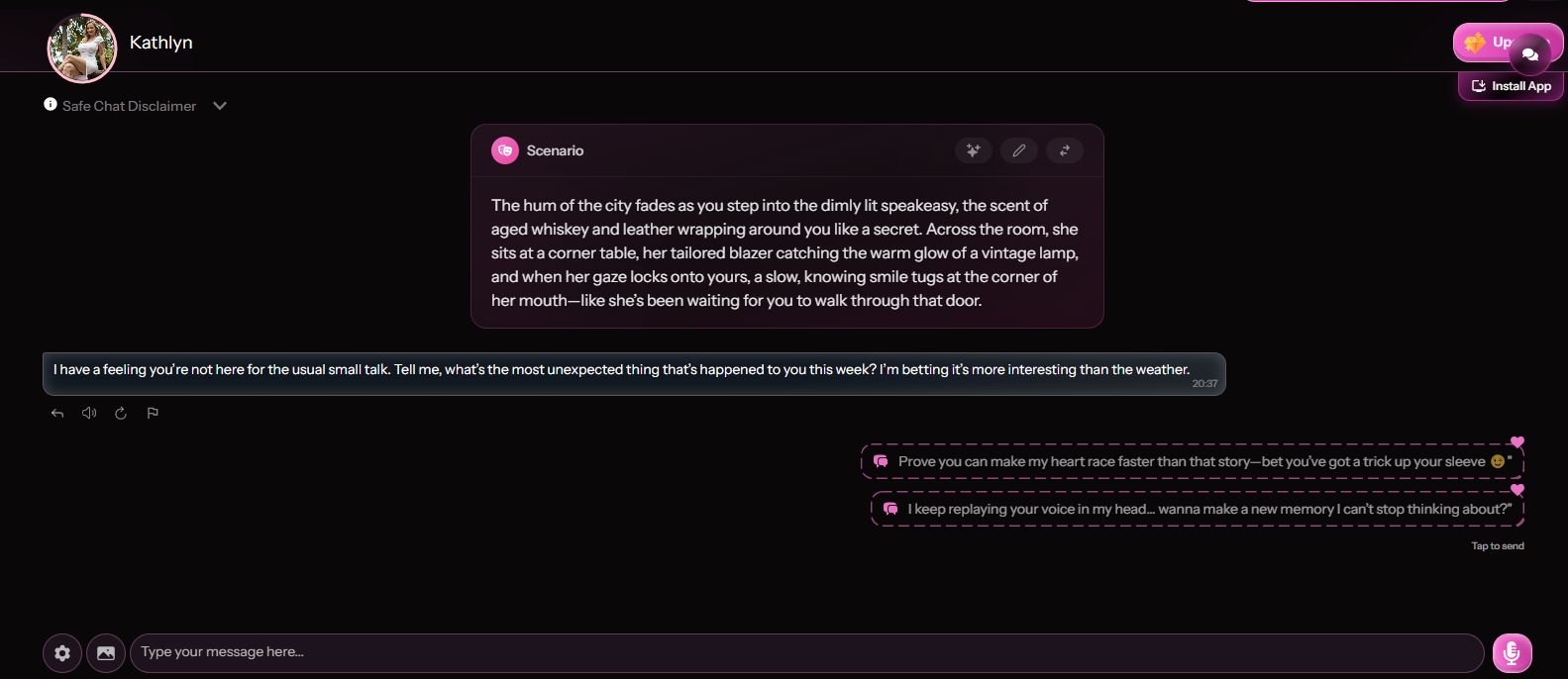The width and height of the screenshot is (1568, 679).
Task: Click the Kathlyn name in header
Action: 160,43
